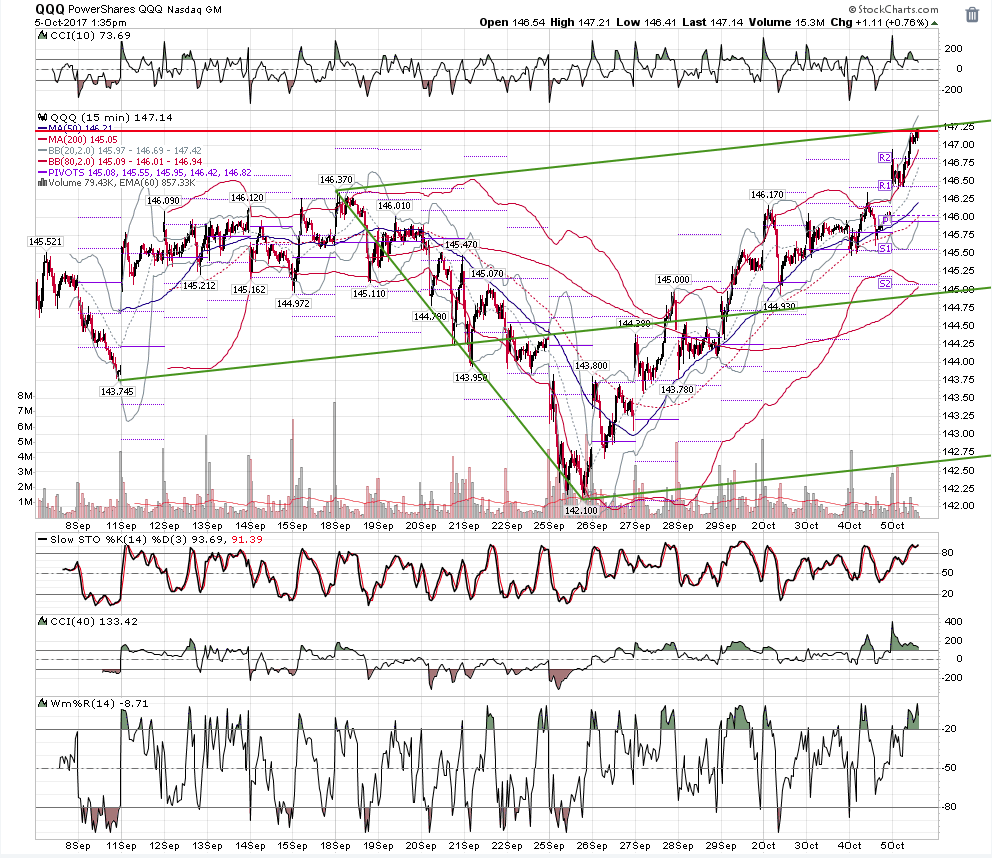Click the '5-Oct-2017 1:35pm' timestamp
The width and height of the screenshot is (992, 858).
[x=80, y=23]
